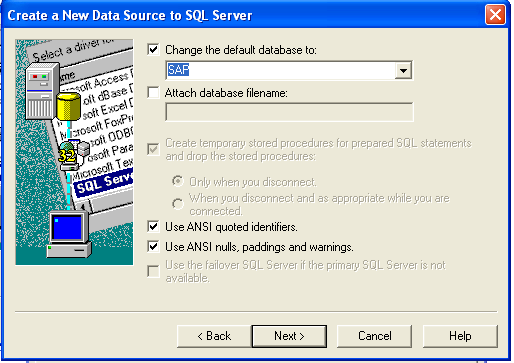The image size is (514, 363).
Task: Select When you disconnect and as appropriate option
Action: pos(178,204)
